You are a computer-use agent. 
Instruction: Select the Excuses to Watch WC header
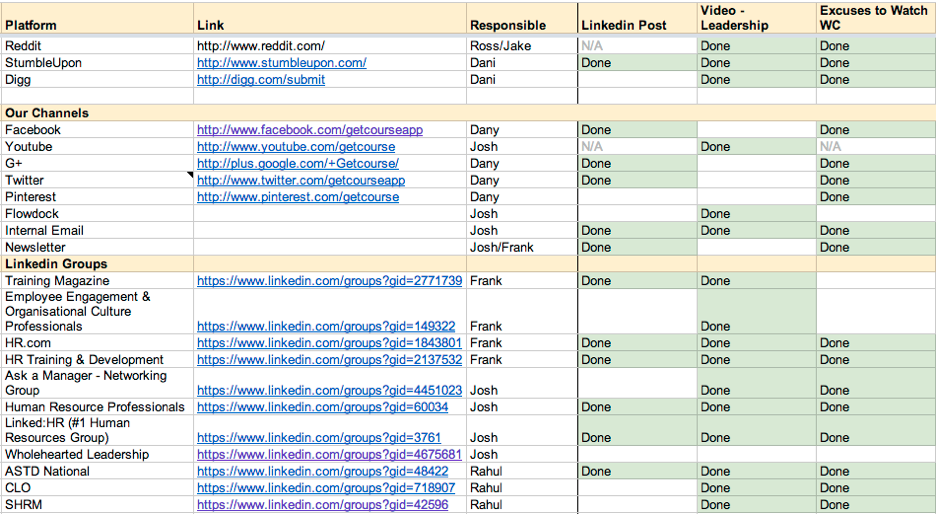pos(876,19)
